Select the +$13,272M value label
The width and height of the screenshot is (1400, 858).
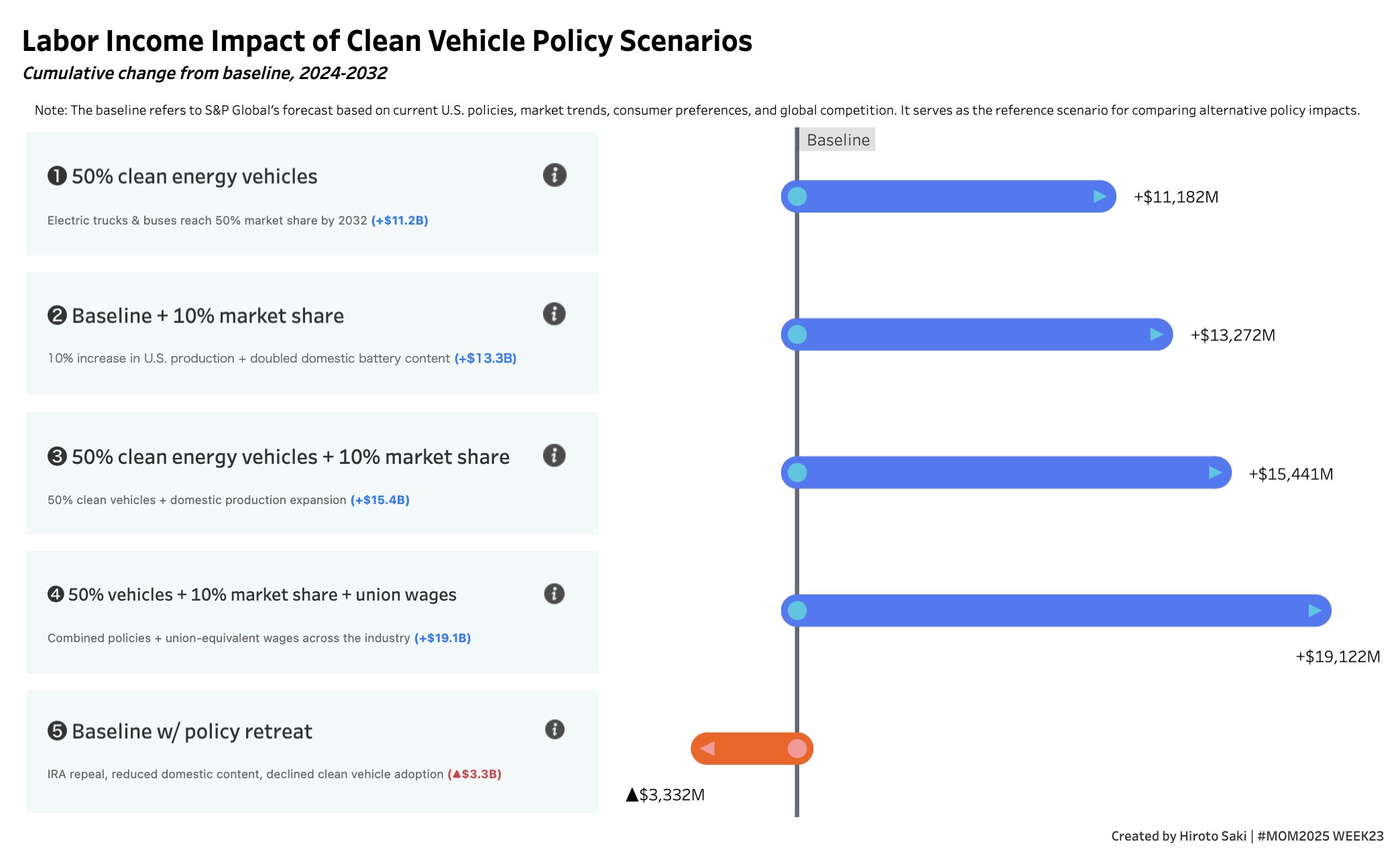click(x=1232, y=335)
